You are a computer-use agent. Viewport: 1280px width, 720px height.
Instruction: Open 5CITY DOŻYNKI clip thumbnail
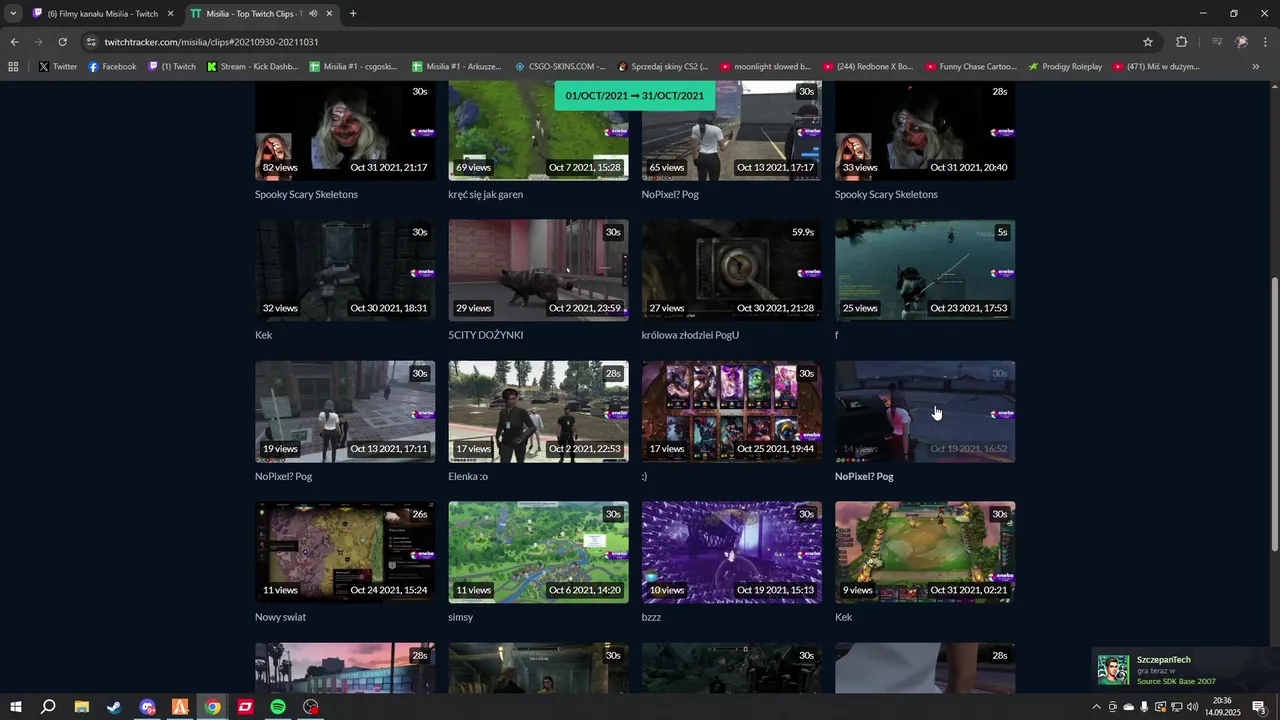pos(538,270)
